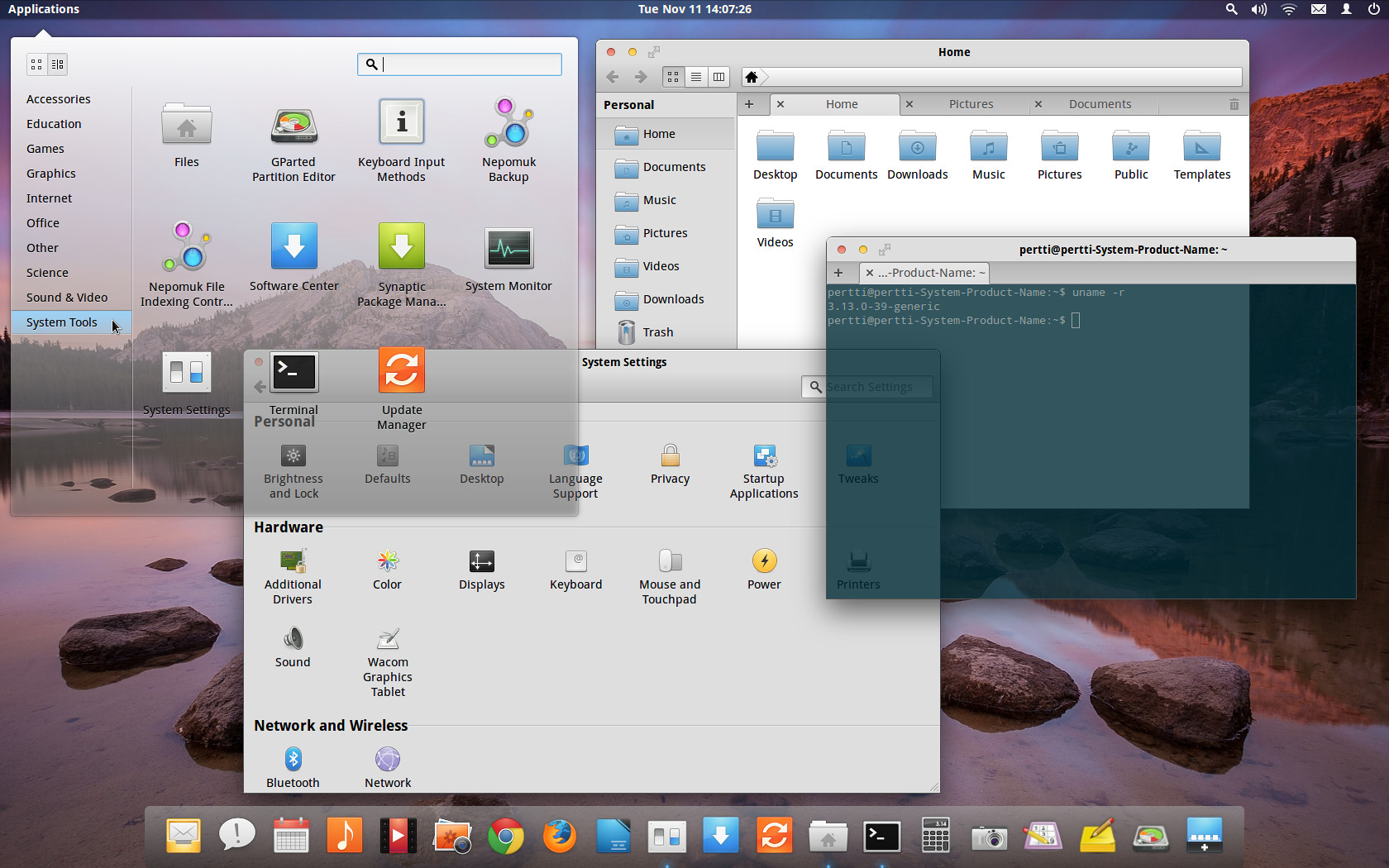
Task: Click the Firefox icon in the dock
Action: click(x=560, y=836)
